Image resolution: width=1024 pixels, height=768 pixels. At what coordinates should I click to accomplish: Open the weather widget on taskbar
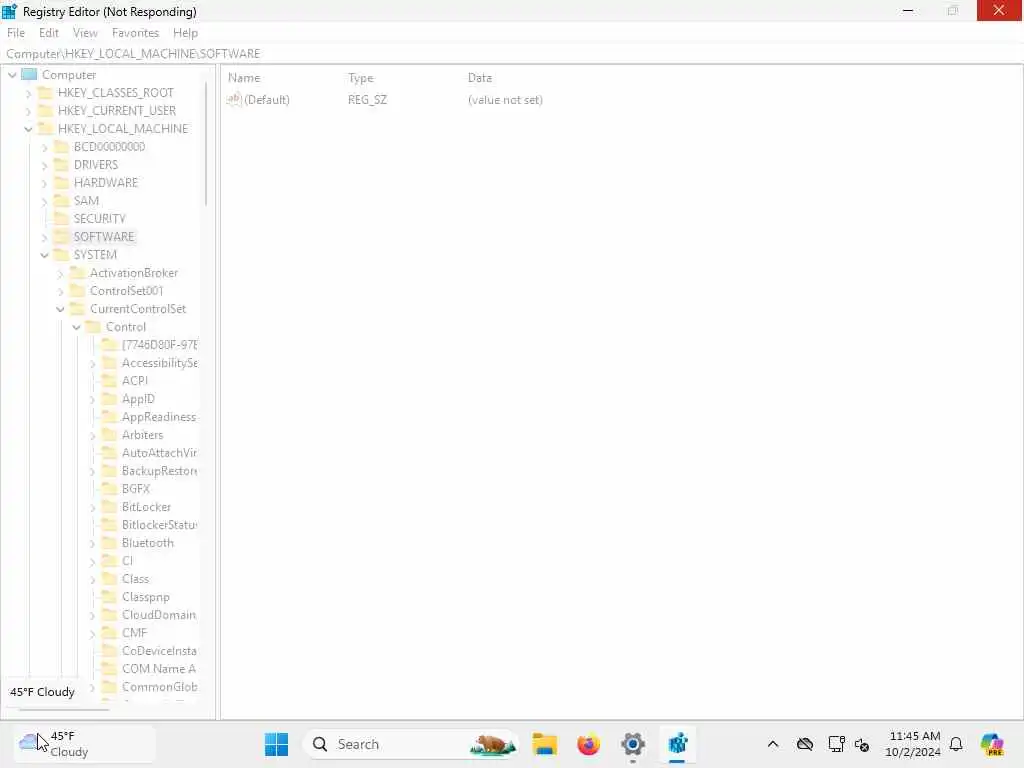(x=84, y=744)
